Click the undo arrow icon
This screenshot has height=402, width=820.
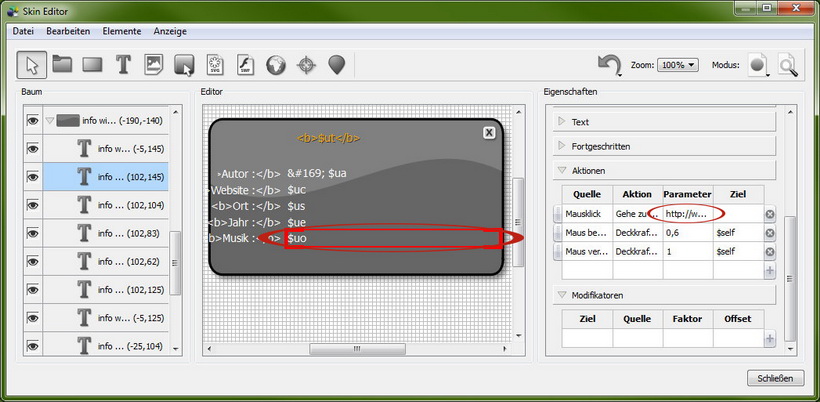tap(609, 65)
